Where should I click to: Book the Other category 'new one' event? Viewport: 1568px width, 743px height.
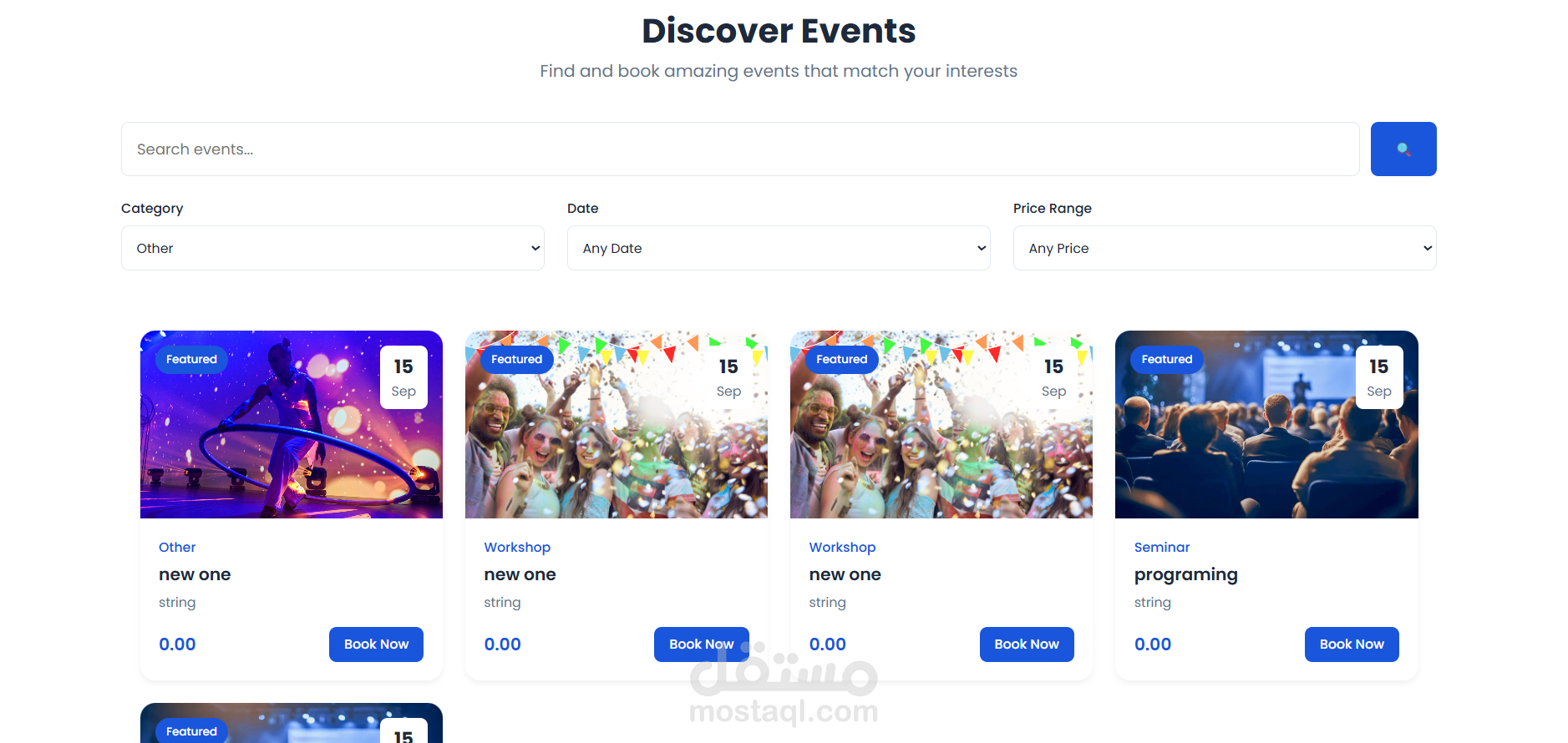coord(376,644)
